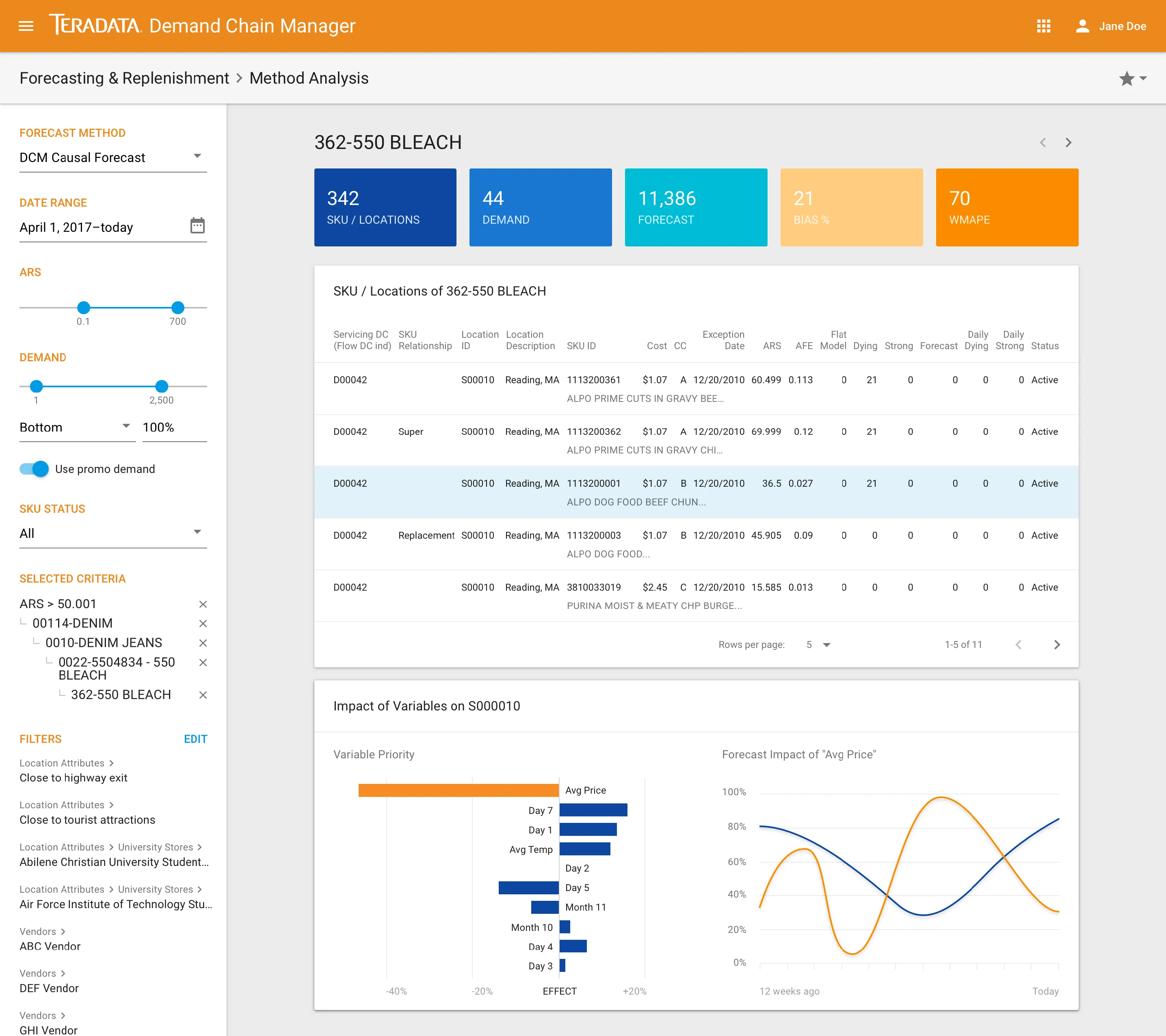1166x1036 pixels.
Task: Select the 21 Bias % card
Action: tap(851, 207)
